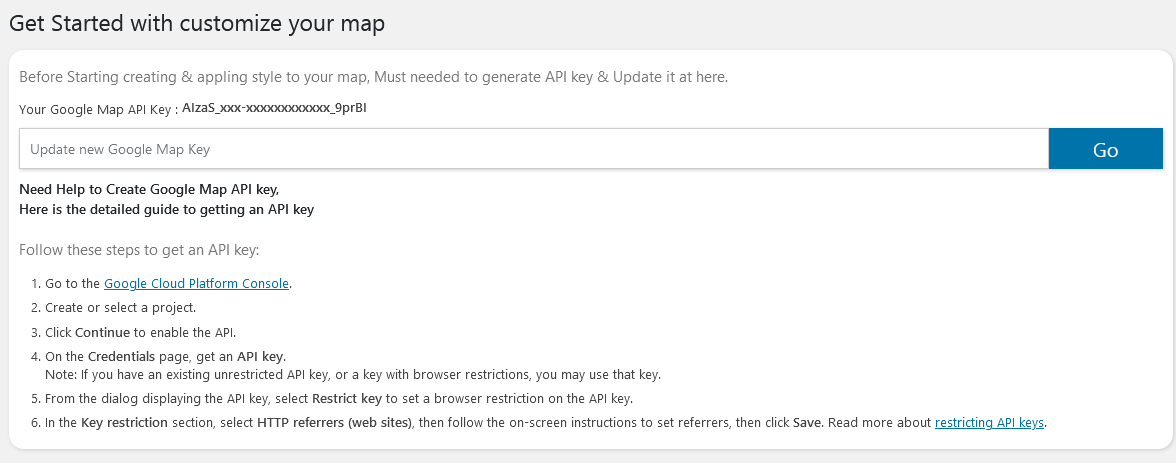The image size is (1176, 463).
Task: Click the 'Follow these steps to get an API key' text
Action: [139, 250]
